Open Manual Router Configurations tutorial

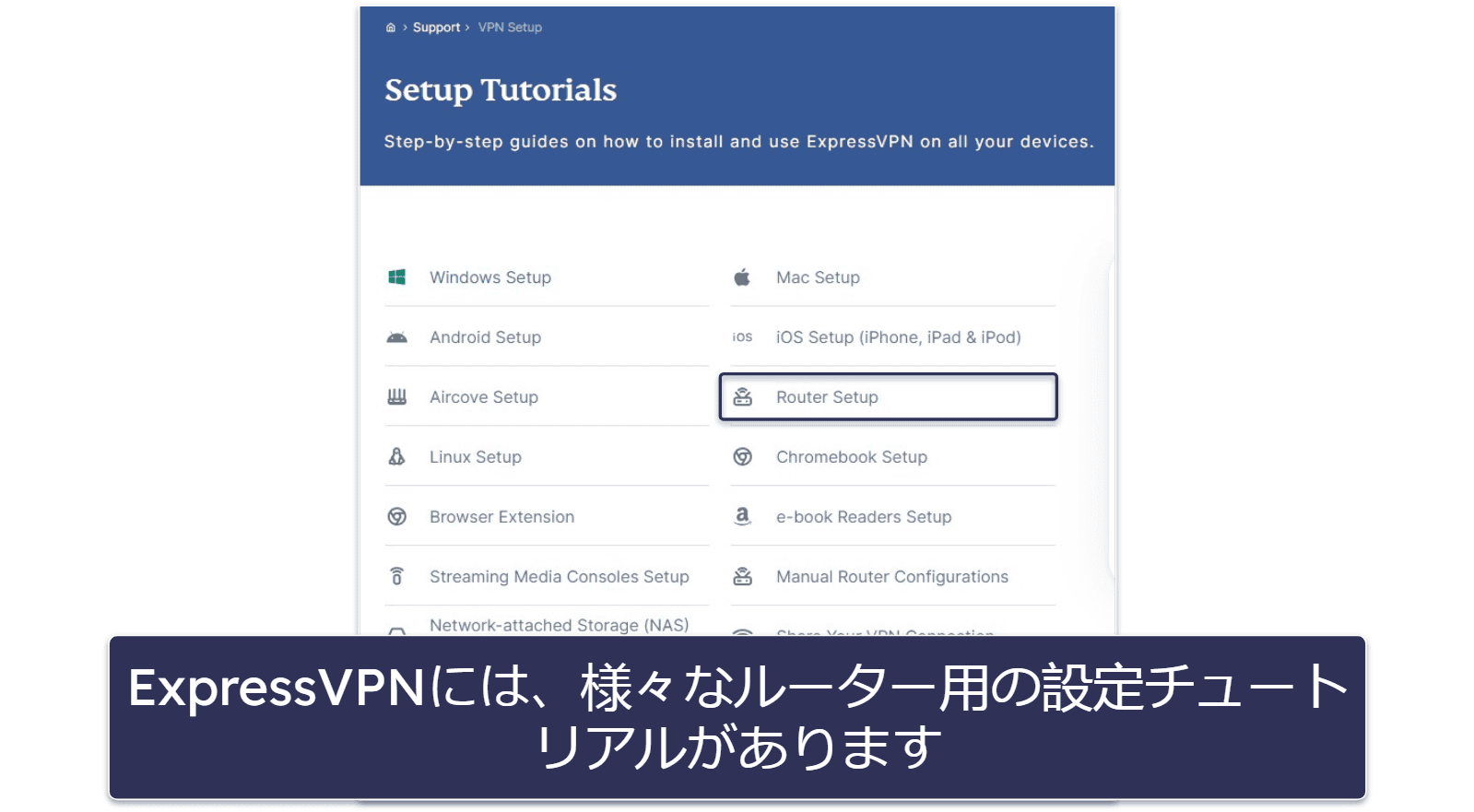(892, 577)
